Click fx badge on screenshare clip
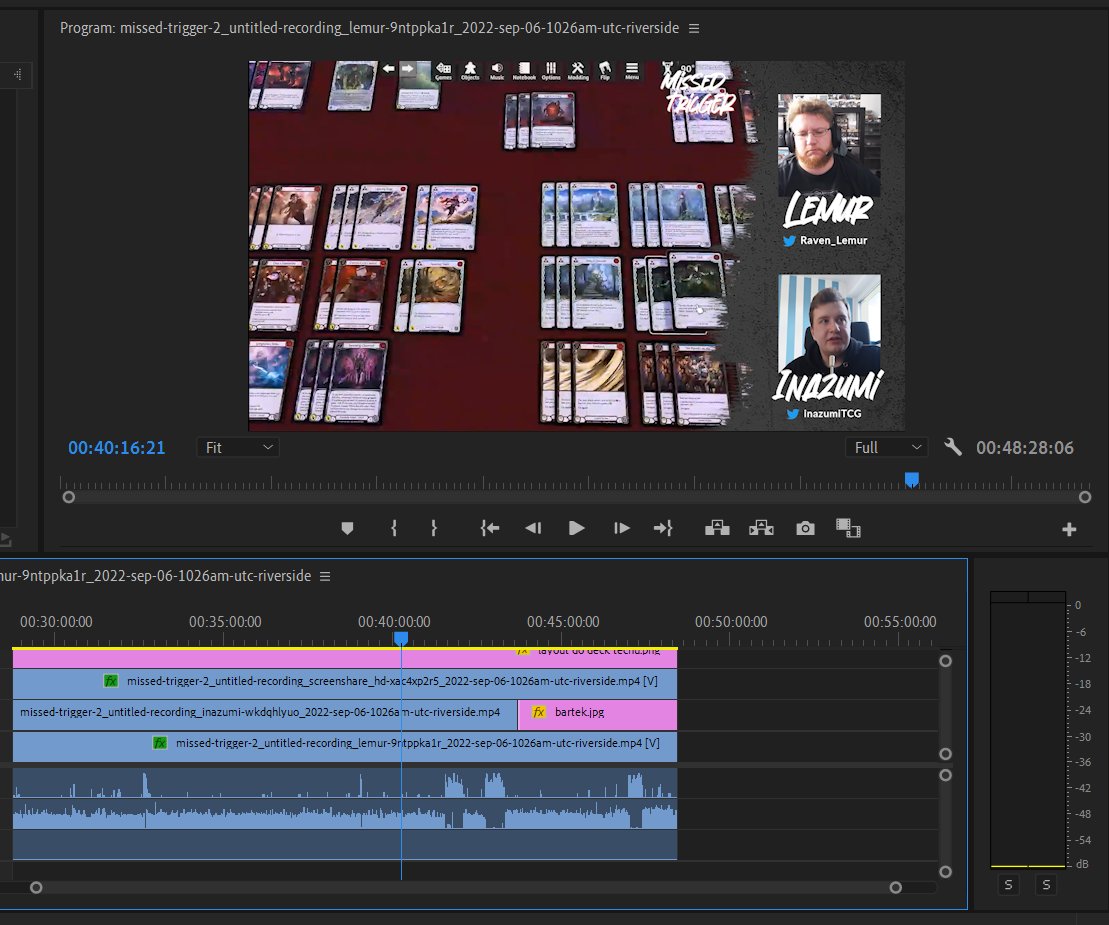Screen dimensions: 1109x925 click(111, 681)
